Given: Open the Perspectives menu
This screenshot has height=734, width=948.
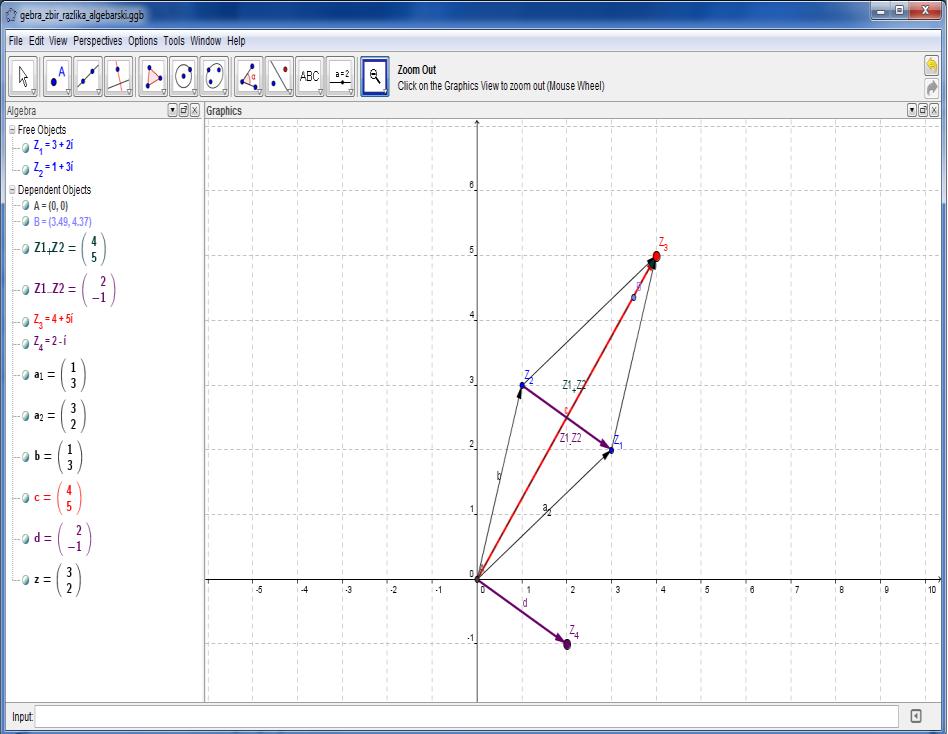Looking at the screenshot, I should (x=97, y=41).
